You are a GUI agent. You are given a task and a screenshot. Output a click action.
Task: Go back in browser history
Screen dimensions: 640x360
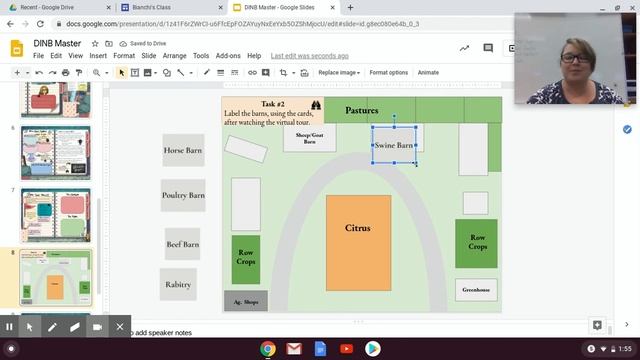10,24
